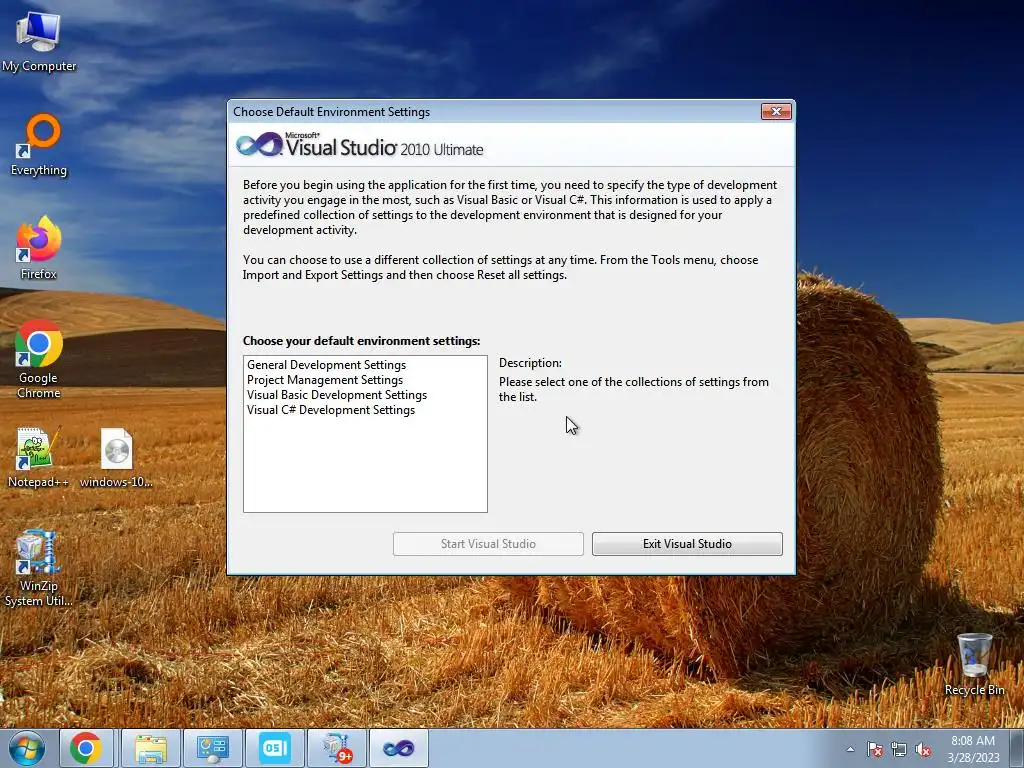The height and width of the screenshot is (768, 1024).
Task: Select the Notepad++ desktop shortcut
Action: click(38, 457)
